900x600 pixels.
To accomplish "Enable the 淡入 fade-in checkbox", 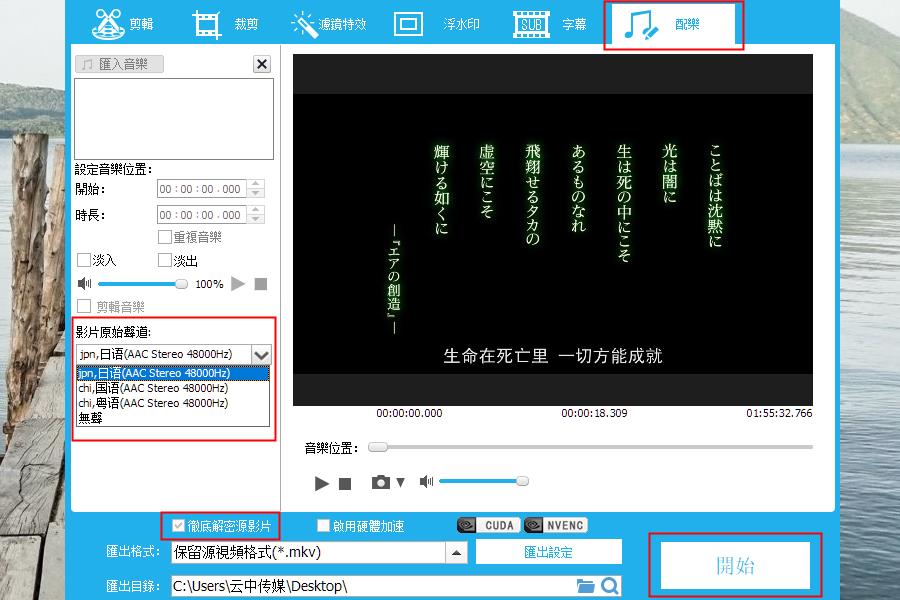I will [84, 261].
